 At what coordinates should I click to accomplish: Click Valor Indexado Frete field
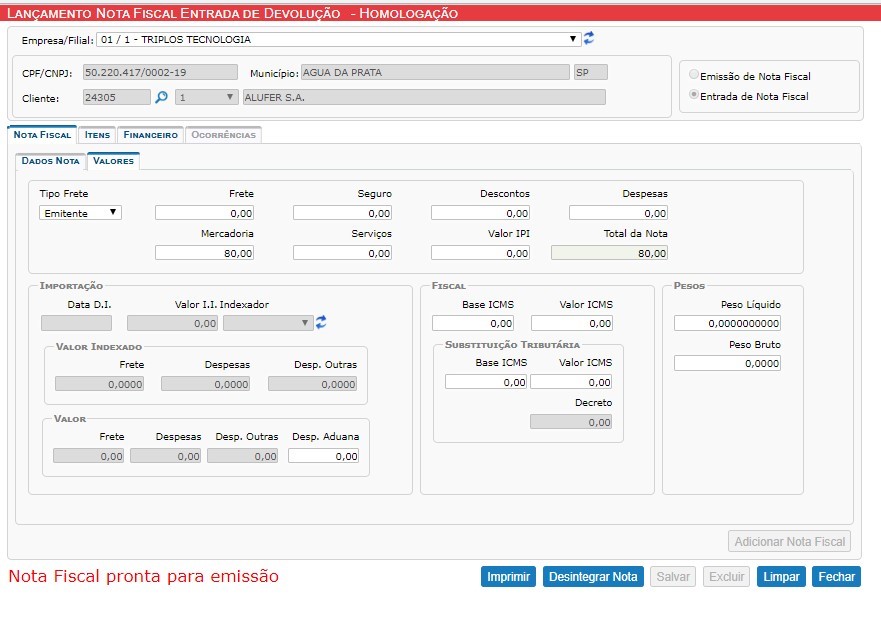click(x=99, y=384)
